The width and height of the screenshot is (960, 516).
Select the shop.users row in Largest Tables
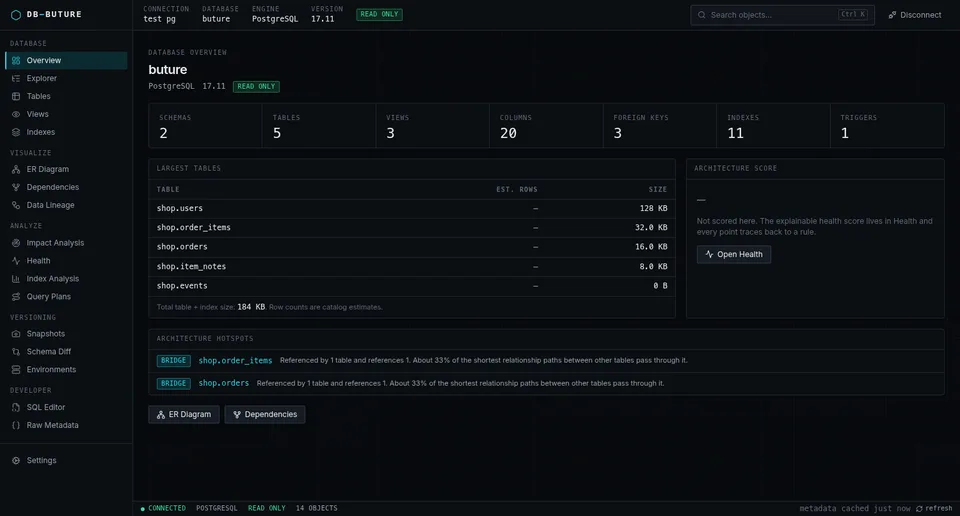[x=411, y=208]
